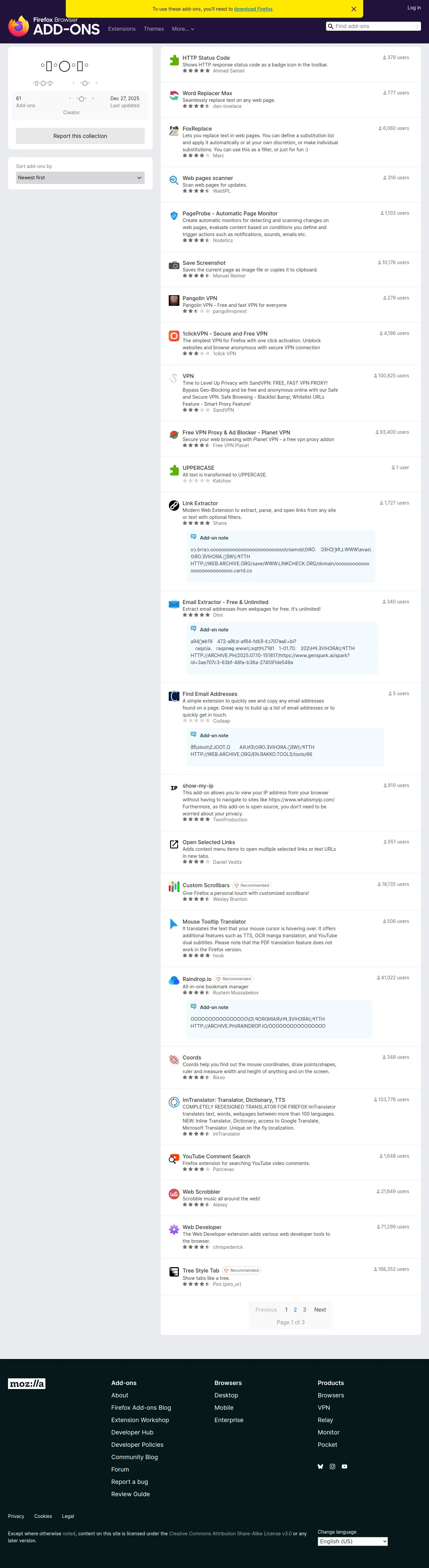The height and width of the screenshot is (1568, 429).
Task: Expand the More… navigation menu
Action: [x=183, y=29]
